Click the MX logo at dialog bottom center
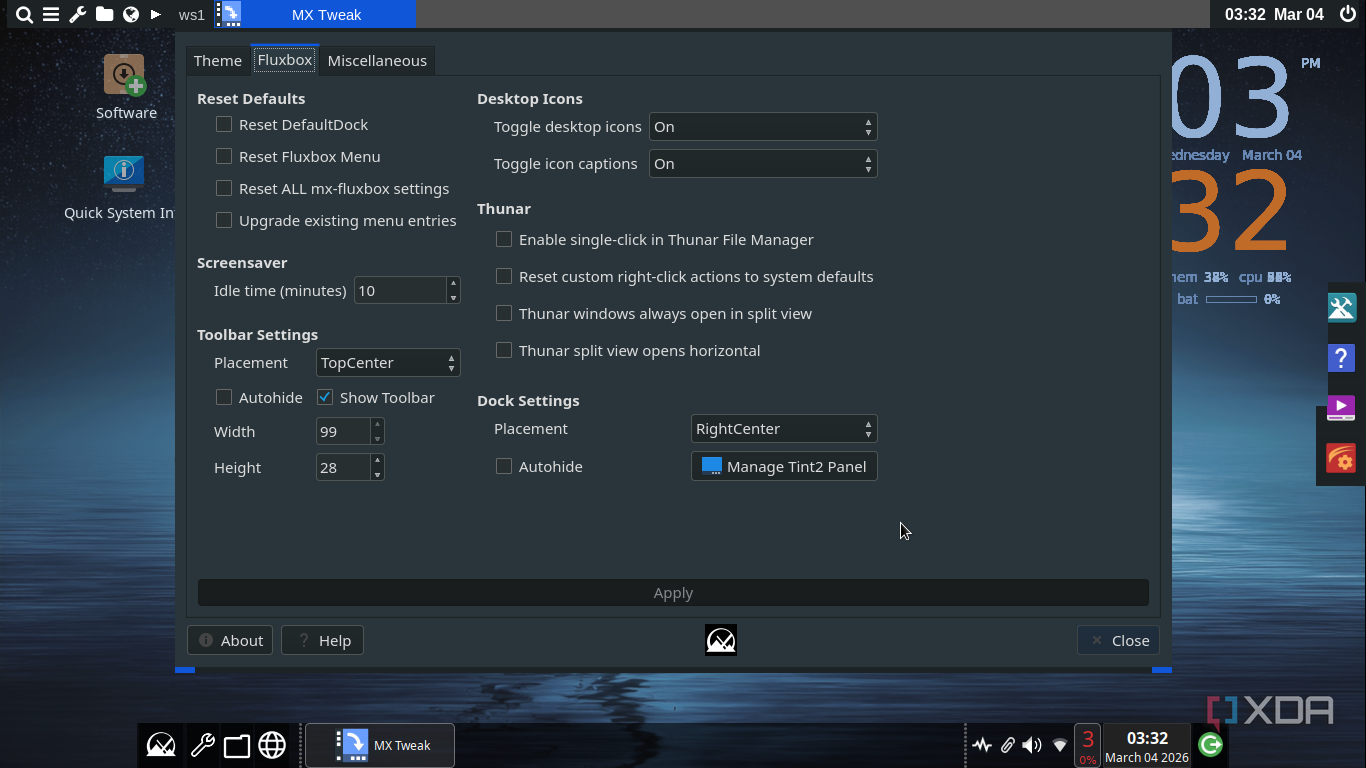The width and height of the screenshot is (1366, 768). click(721, 640)
